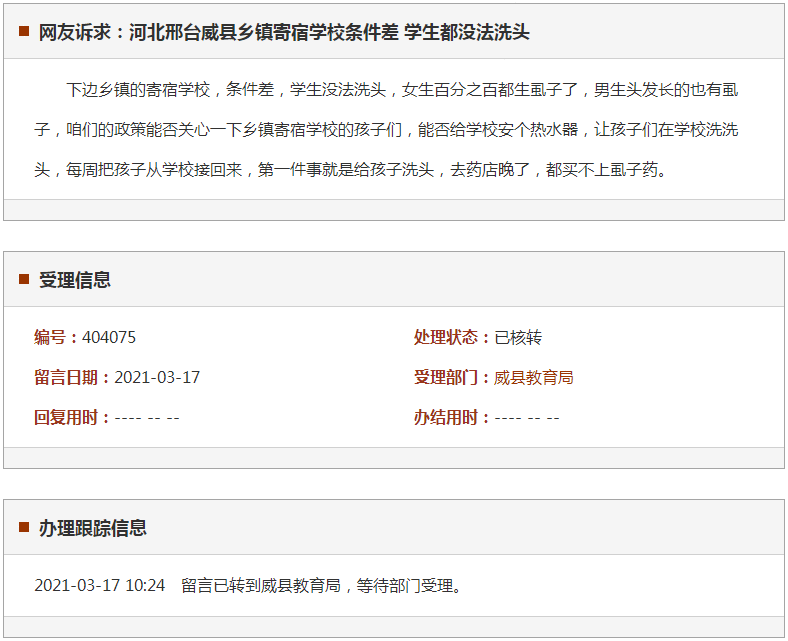Click the tracking timestamp 2021-03-17 10:24
Image resolution: width=788 pixels, height=641 pixels.
[100, 586]
